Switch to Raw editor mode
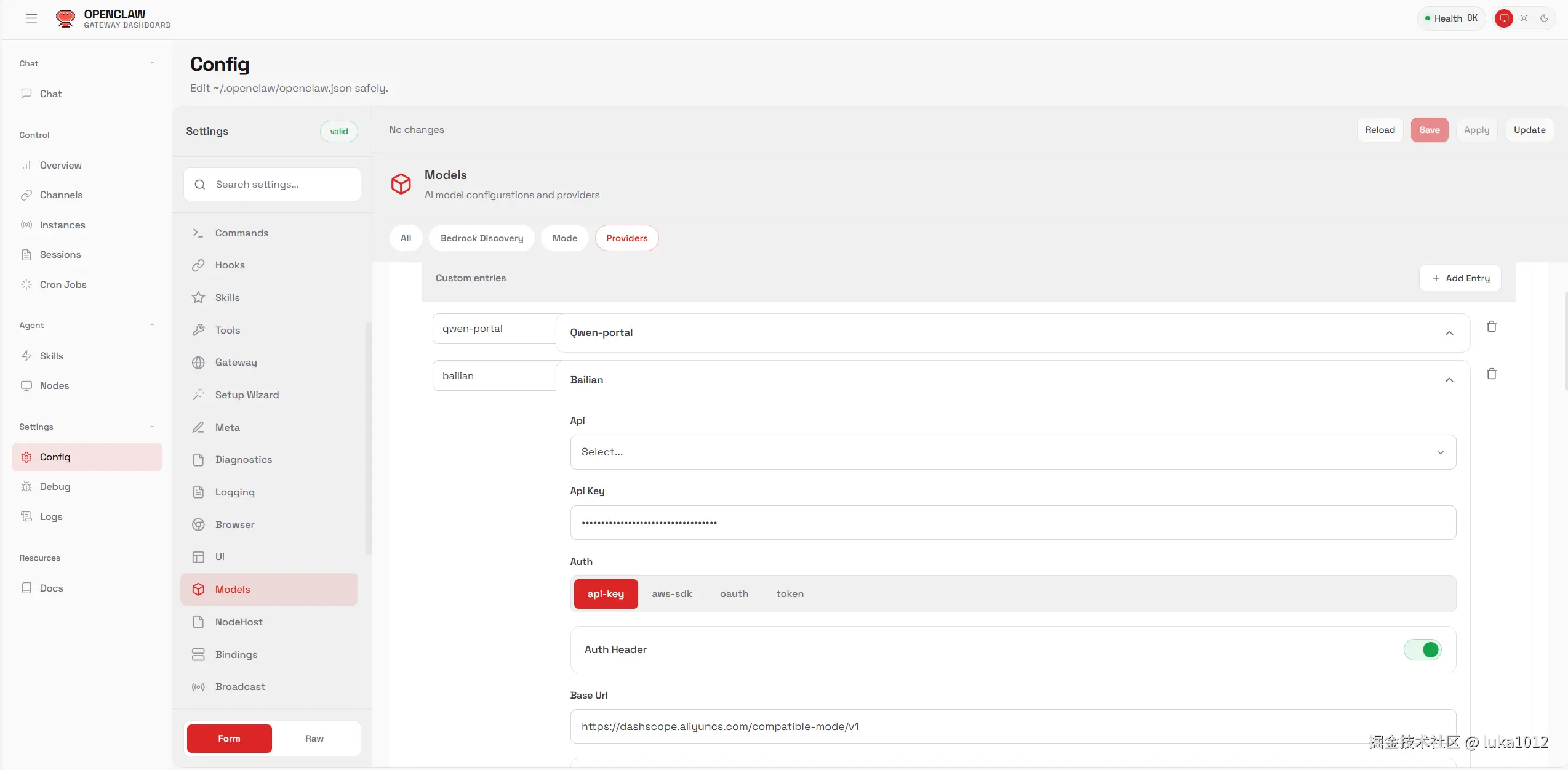The width and height of the screenshot is (1568, 770). point(314,739)
